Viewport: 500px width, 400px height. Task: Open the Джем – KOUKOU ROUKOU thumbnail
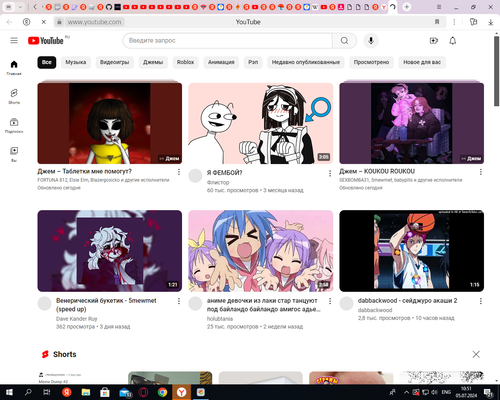point(412,123)
